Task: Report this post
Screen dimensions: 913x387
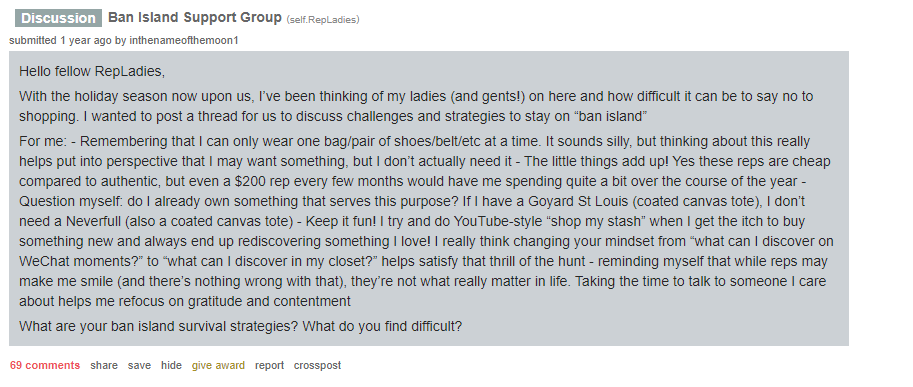Action: (x=270, y=365)
